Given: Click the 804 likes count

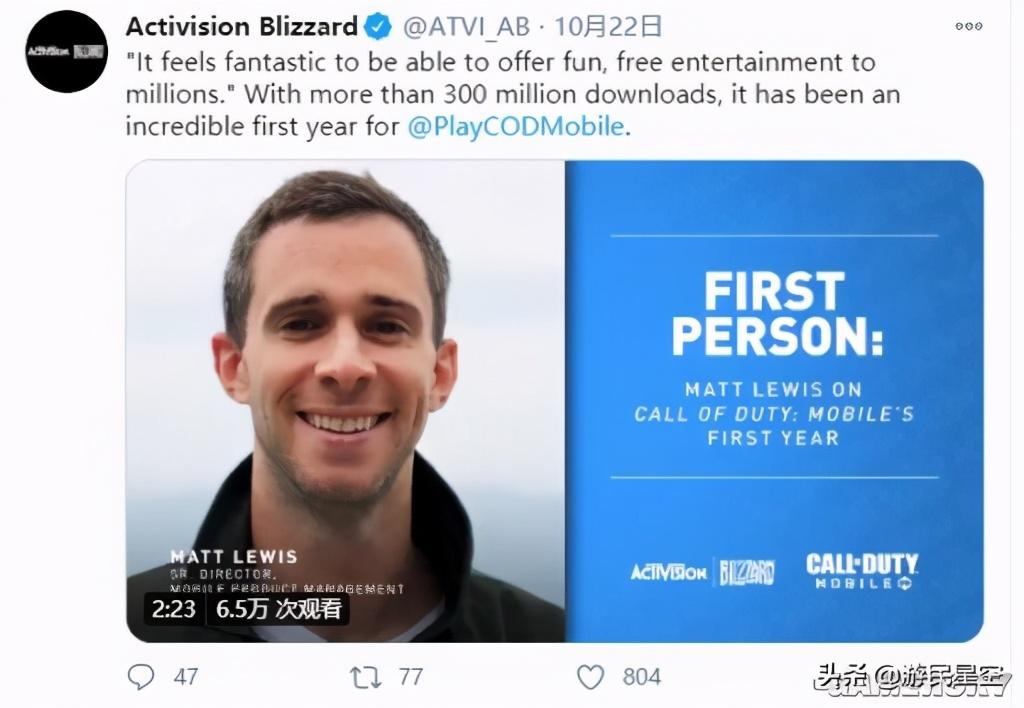Looking at the screenshot, I should point(641,677).
